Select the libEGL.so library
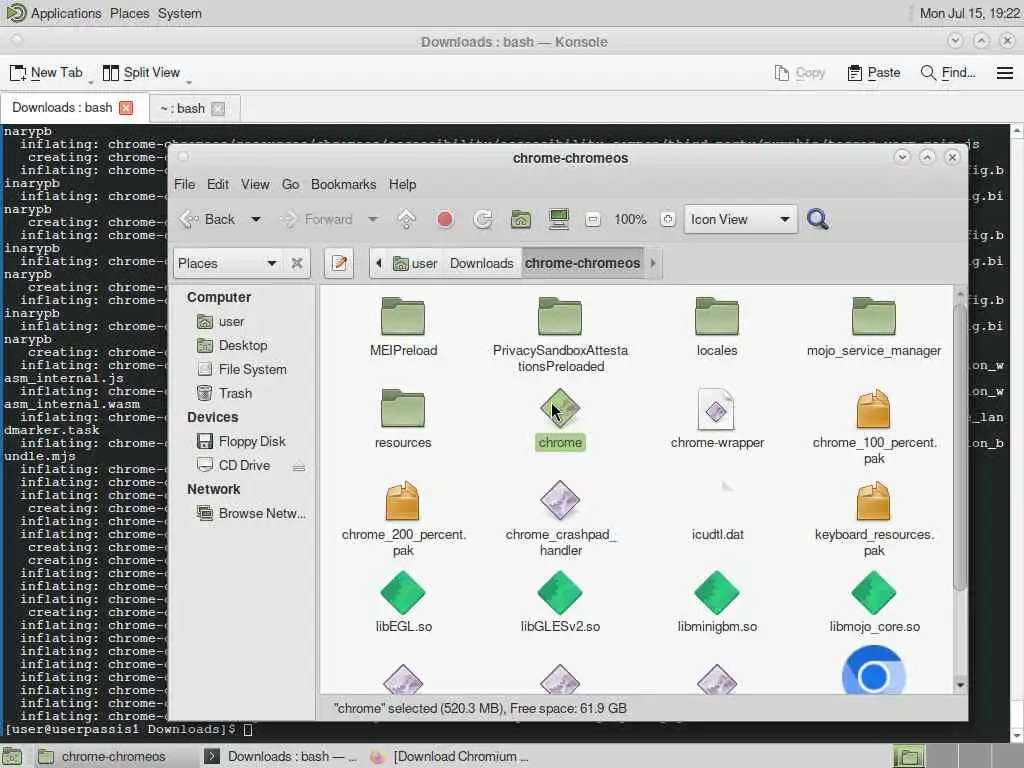 pos(403,602)
